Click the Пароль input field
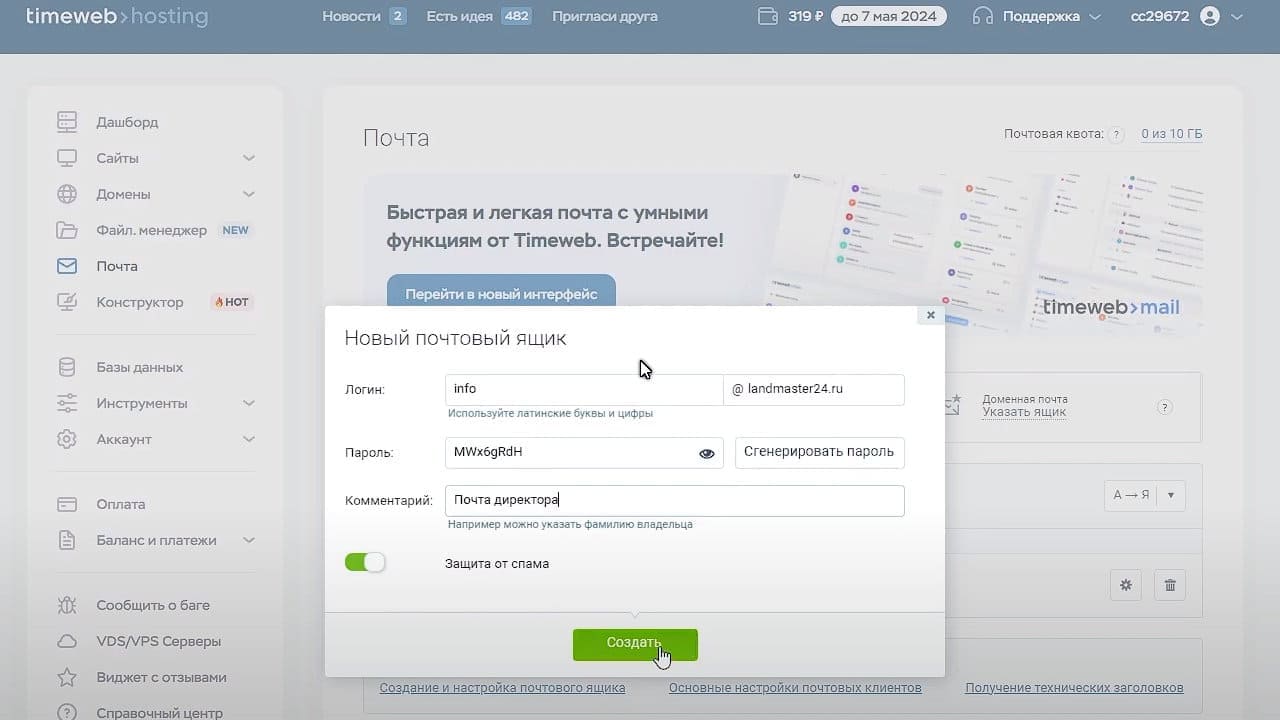1280x720 pixels. click(x=584, y=452)
